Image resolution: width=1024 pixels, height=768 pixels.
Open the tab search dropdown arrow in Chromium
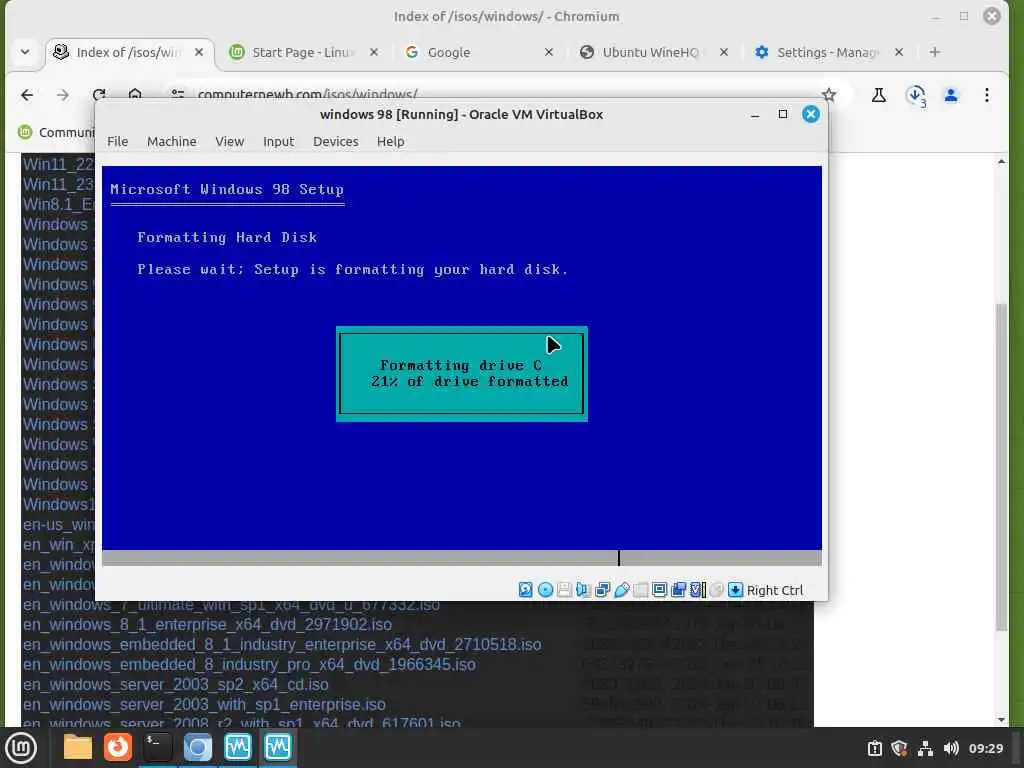(x=25, y=52)
